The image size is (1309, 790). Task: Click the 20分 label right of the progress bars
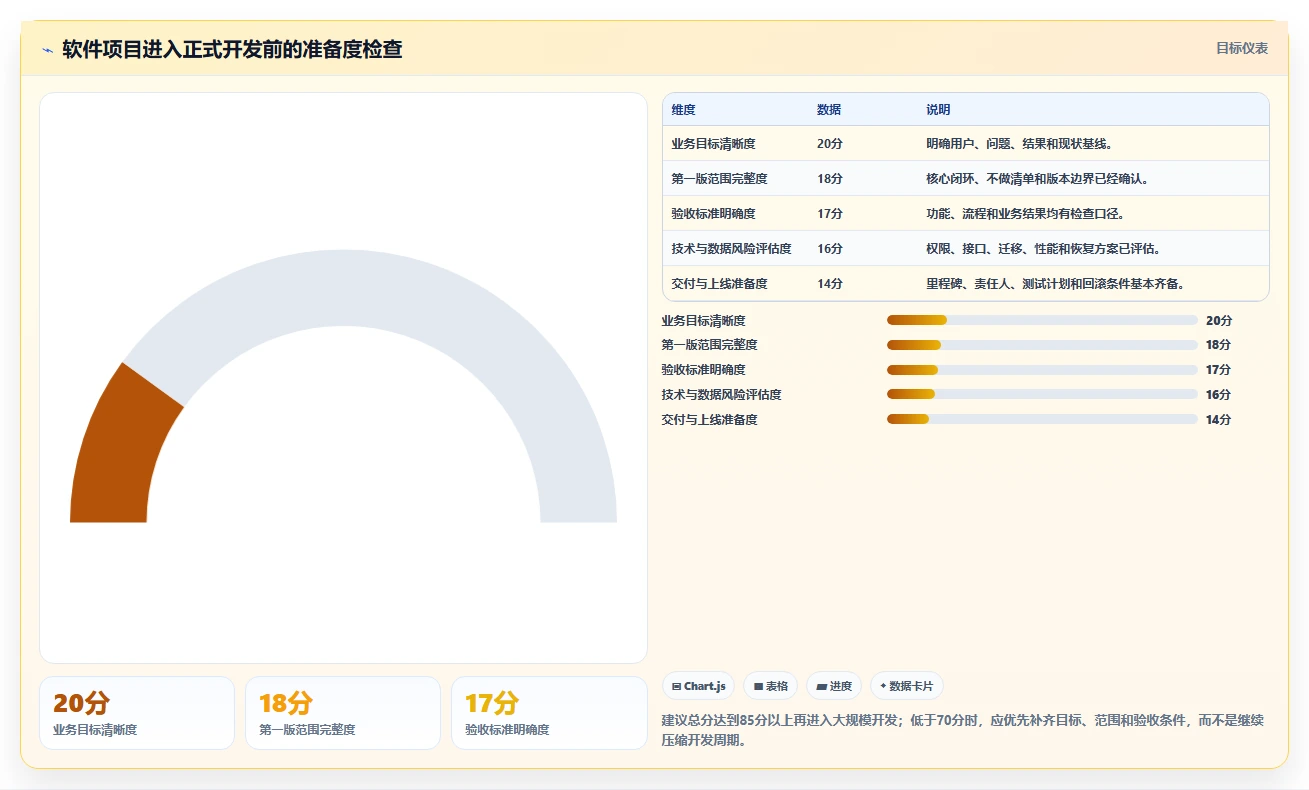click(x=1218, y=320)
